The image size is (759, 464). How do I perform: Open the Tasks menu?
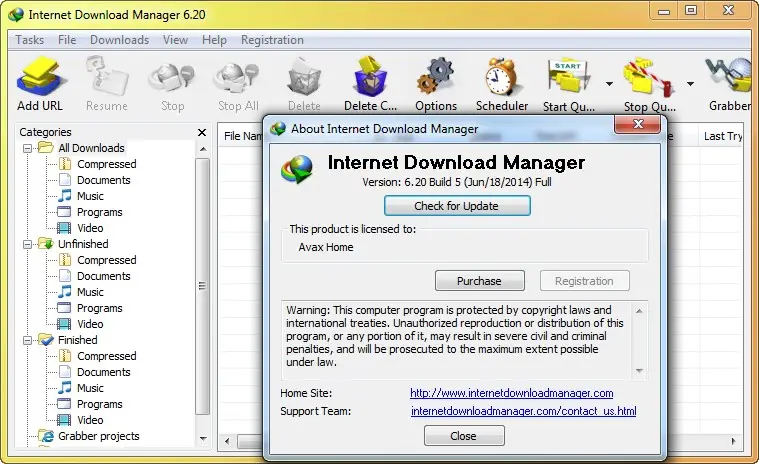tap(30, 40)
